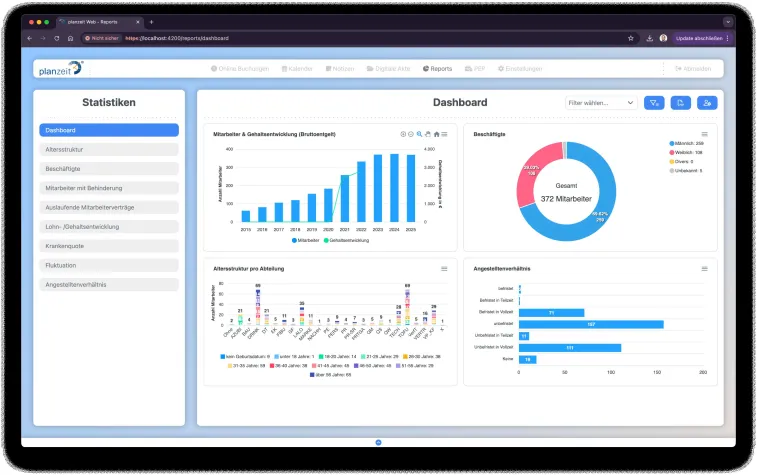Screen dimensions: 757x475
Task: Zoom in on the Mitarbeiter chart
Action: click(x=404, y=133)
